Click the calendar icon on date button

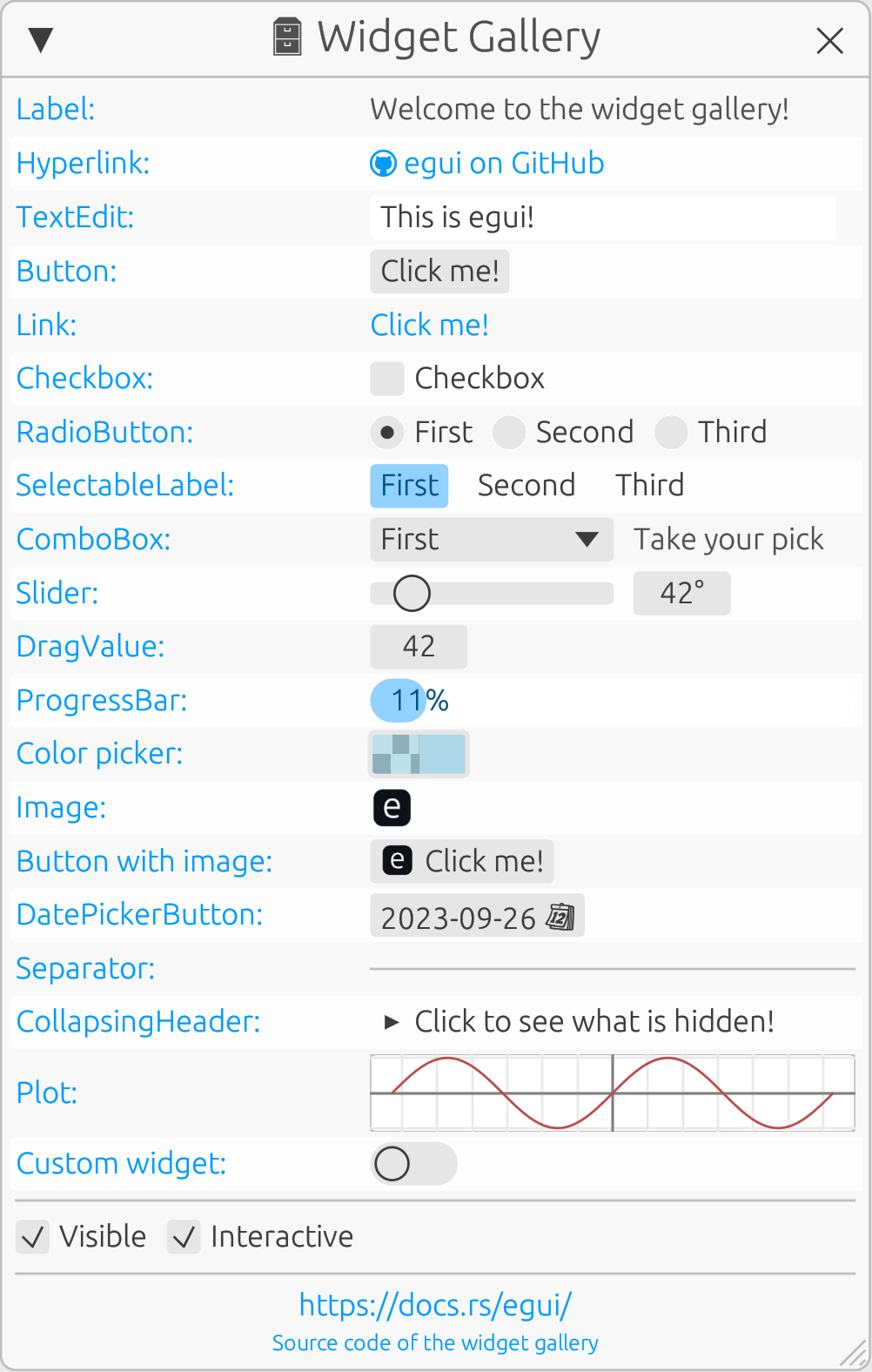pyautogui.click(x=560, y=917)
